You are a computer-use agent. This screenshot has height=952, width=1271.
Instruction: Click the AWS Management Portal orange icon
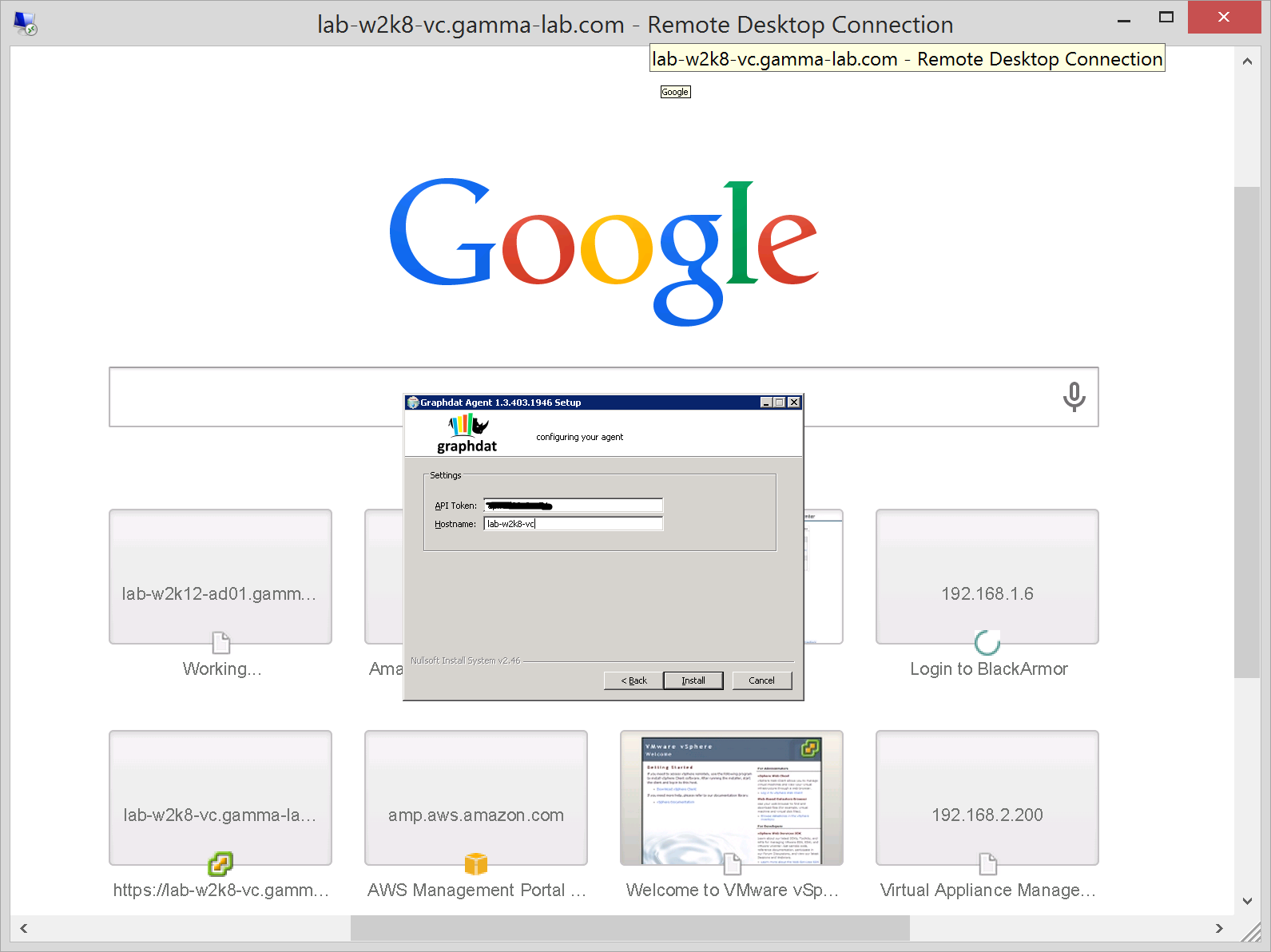[x=476, y=864]
